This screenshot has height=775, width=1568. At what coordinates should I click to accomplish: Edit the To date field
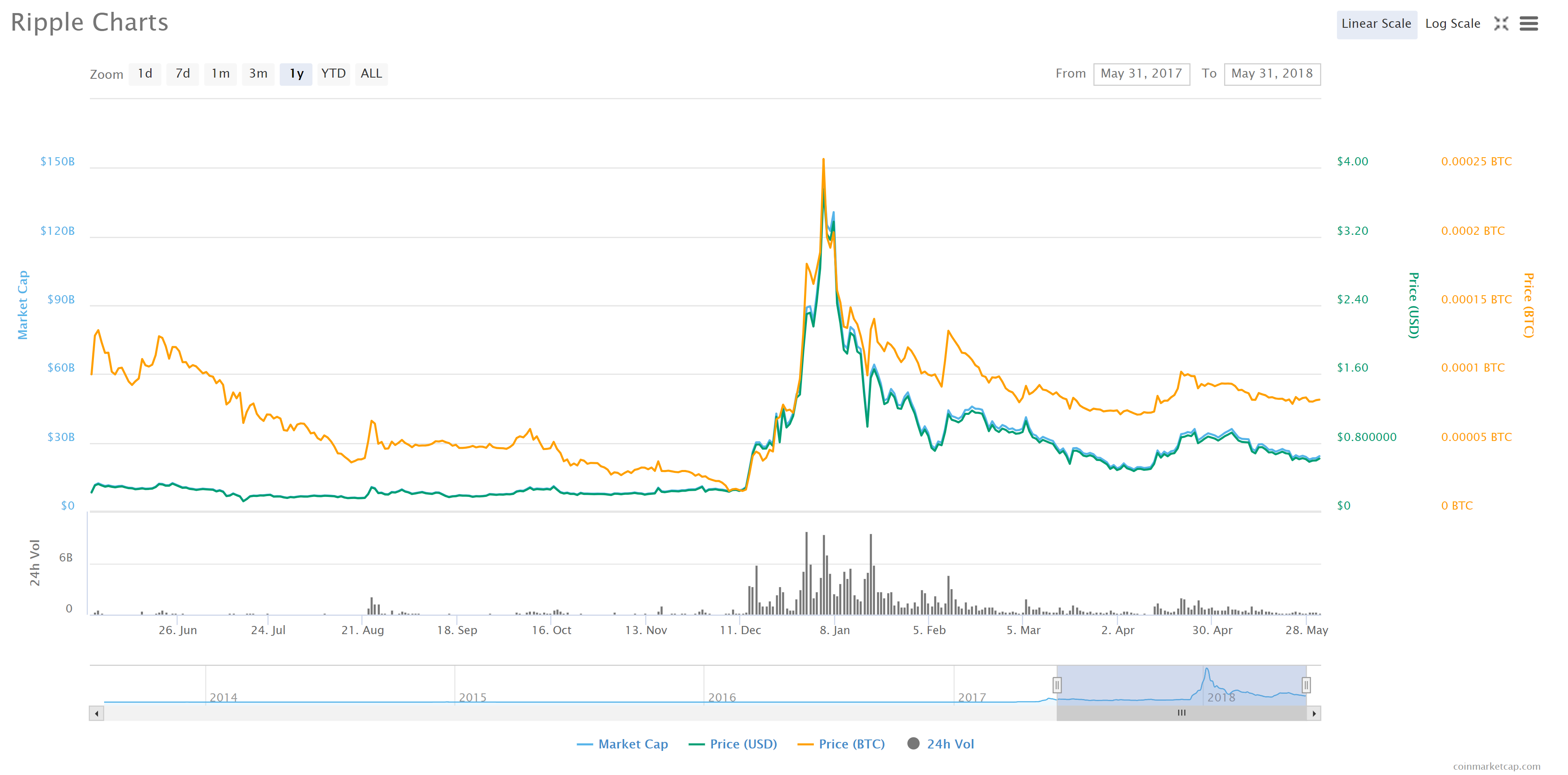(1272, 74)
